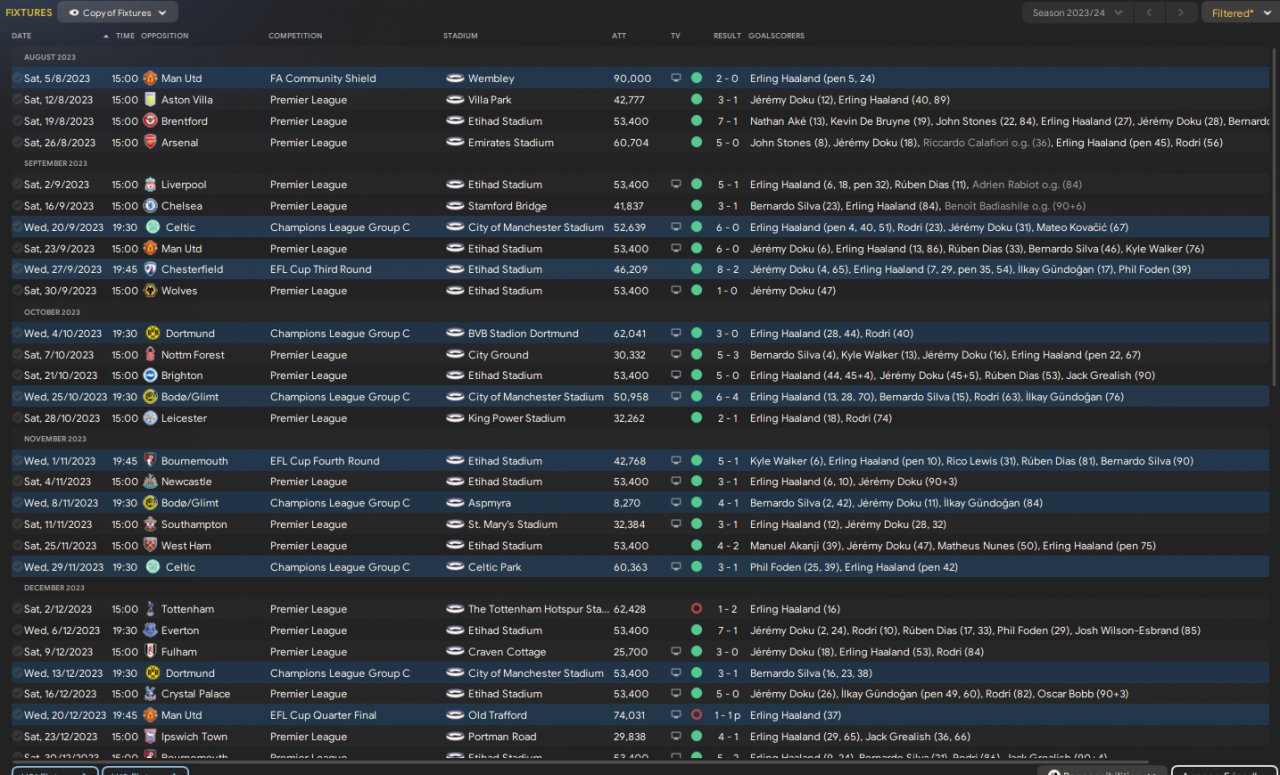Tick the check circle for Sat, 2/9/2023 fixture

click(17, 185)
